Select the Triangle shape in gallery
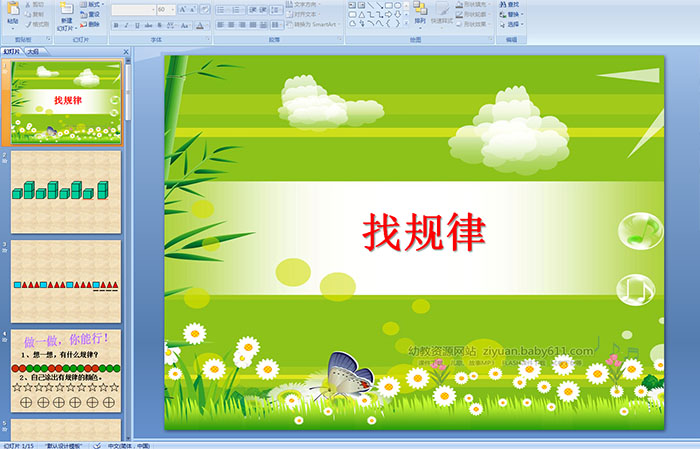Image resolution: width=700 pixels, height=449 pixels. (x=362, y=14)
